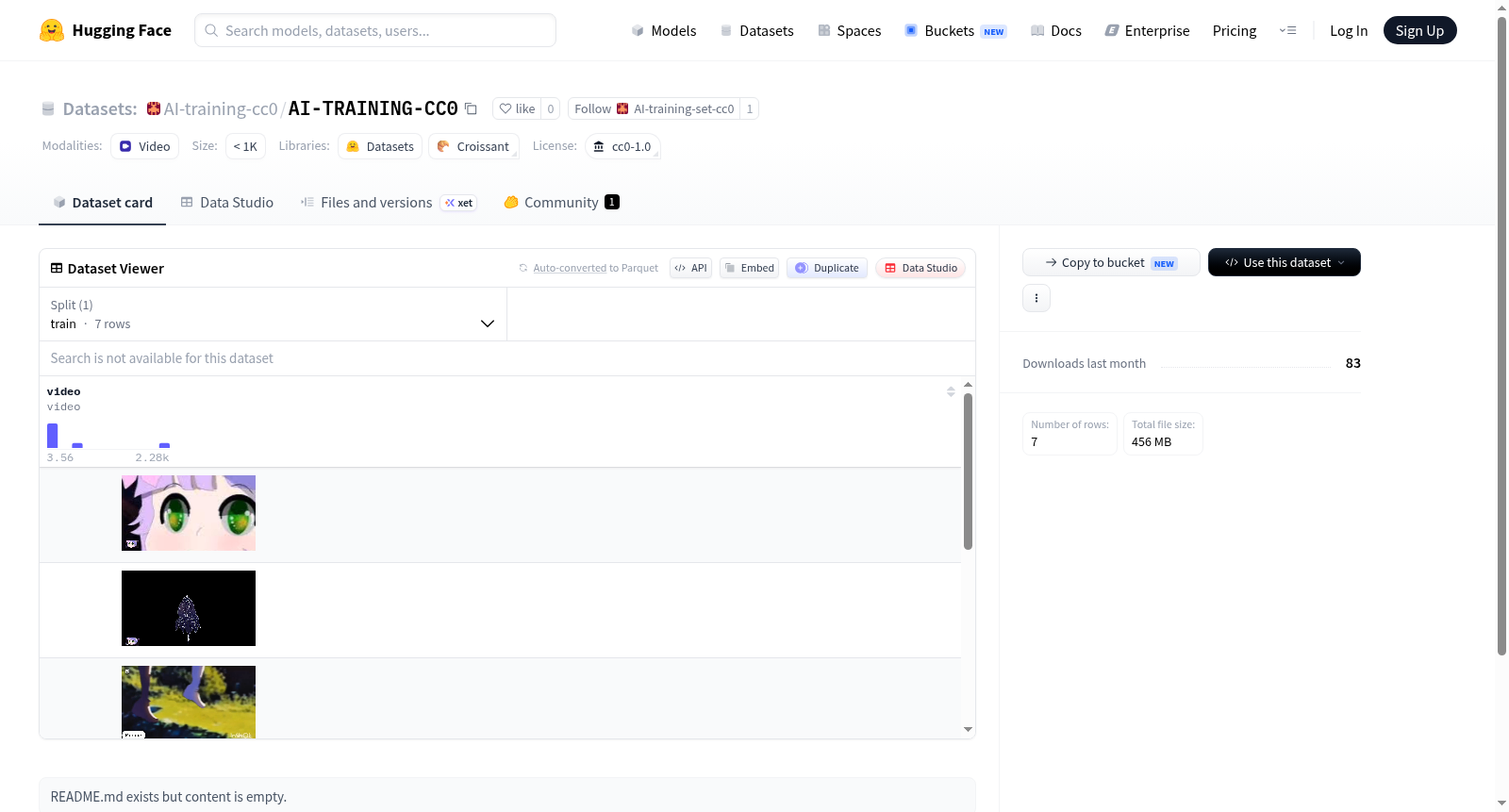Expand the Split train dropdown
This screenshot has height=812, width=1509.
[273, 314]
